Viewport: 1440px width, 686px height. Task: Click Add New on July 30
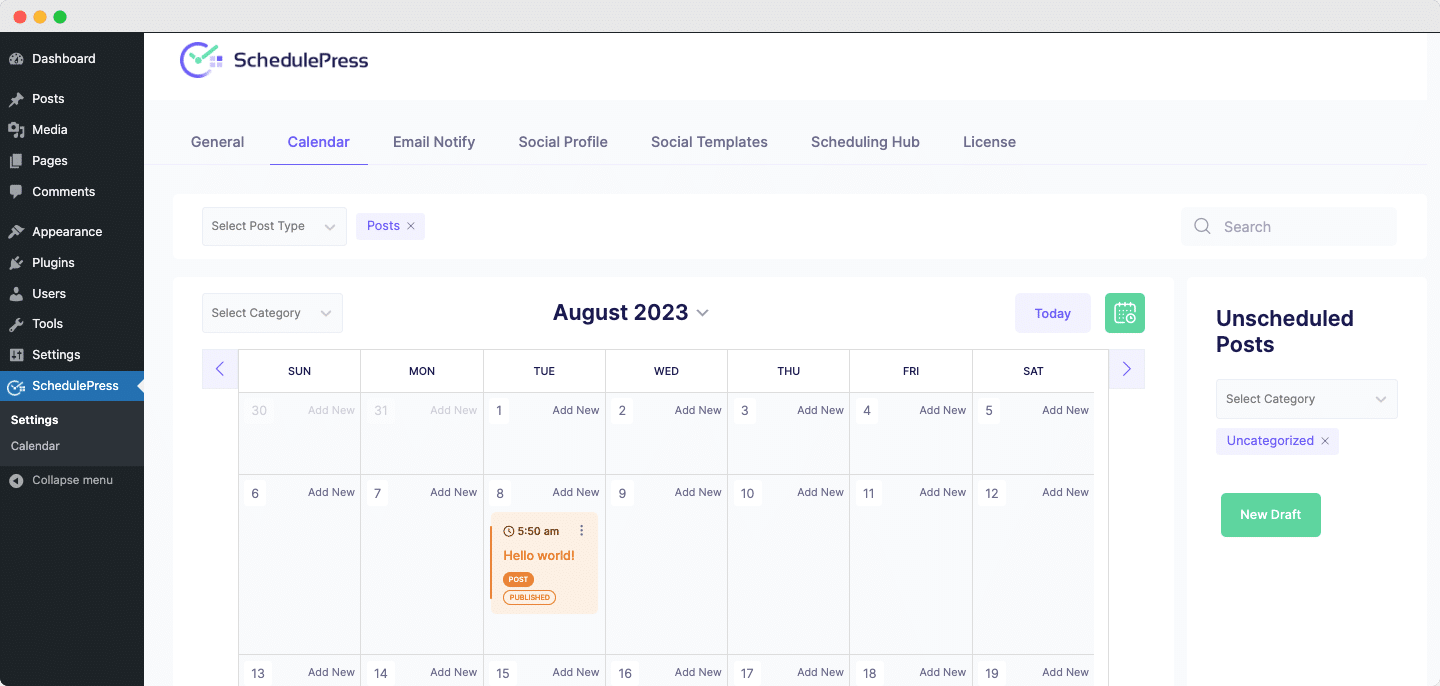click(x=331, y=410)
